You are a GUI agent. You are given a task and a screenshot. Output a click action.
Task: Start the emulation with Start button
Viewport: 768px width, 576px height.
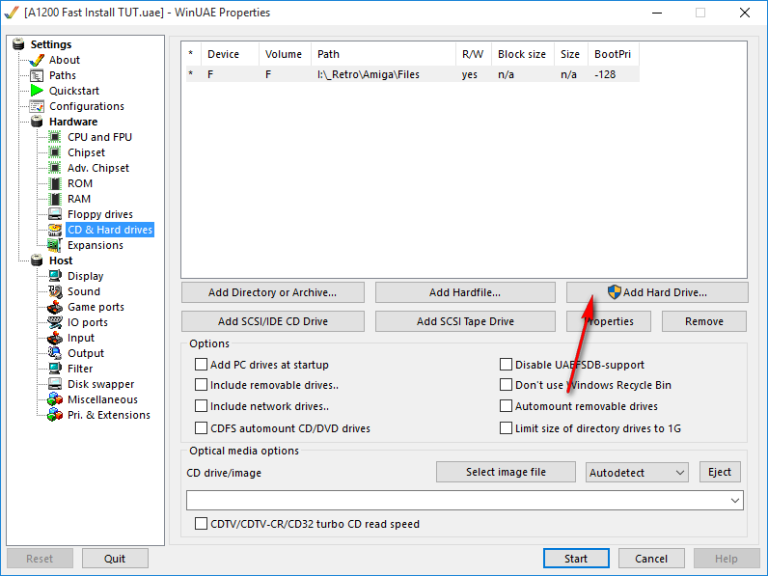pos(576,558)
